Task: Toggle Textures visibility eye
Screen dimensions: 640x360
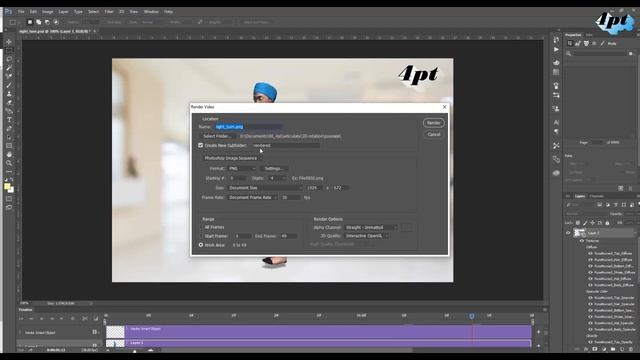Action: pyautogui.click(x=582, y=241)
